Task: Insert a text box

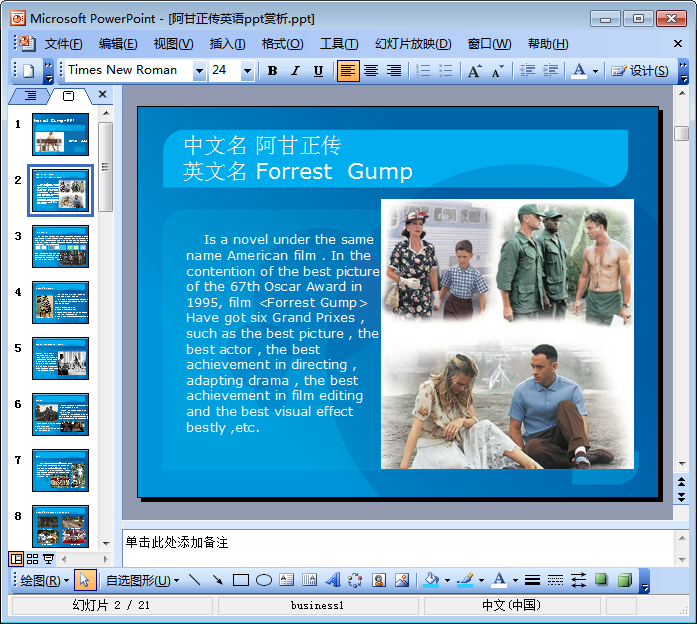Action: point(287,580)
